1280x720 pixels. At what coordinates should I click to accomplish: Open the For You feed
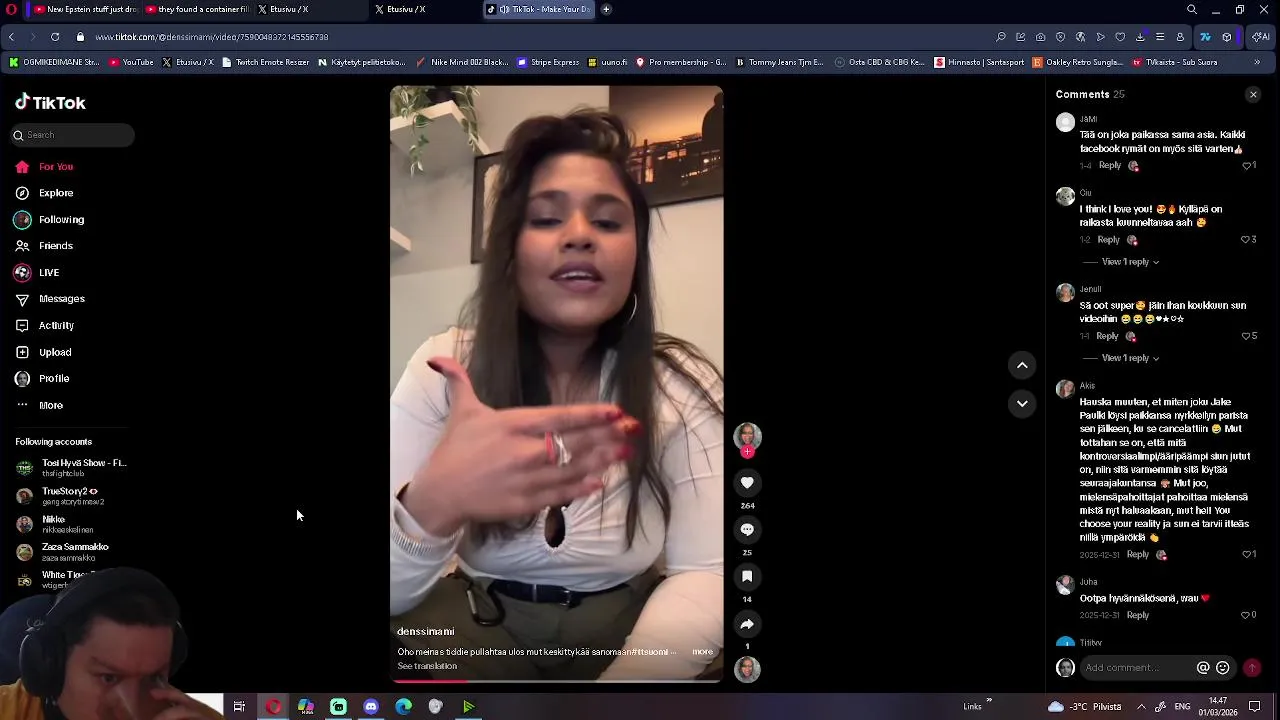(45, 166)
